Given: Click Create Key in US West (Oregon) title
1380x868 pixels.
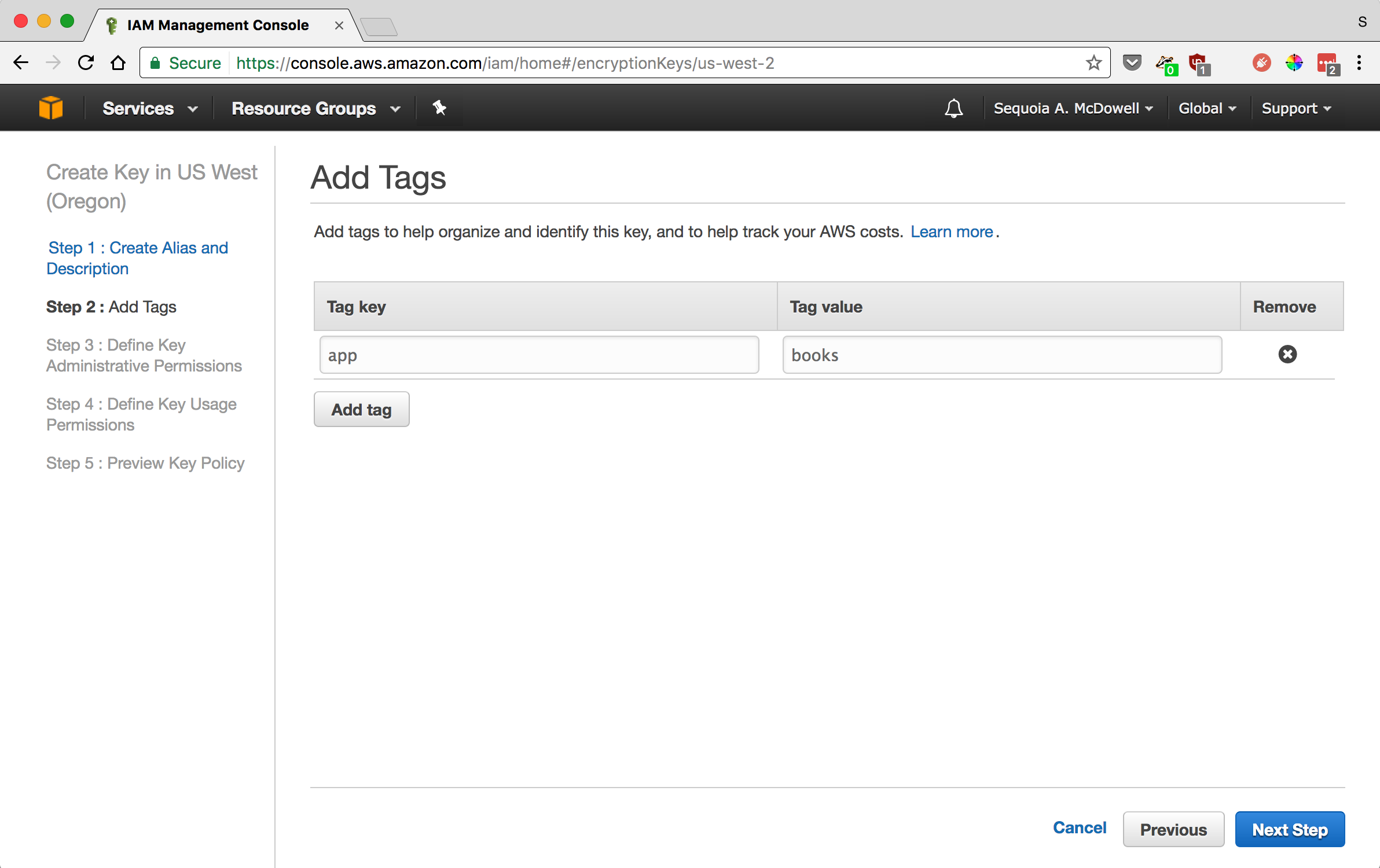Looking at the screenshot, I should click(152, 186).
